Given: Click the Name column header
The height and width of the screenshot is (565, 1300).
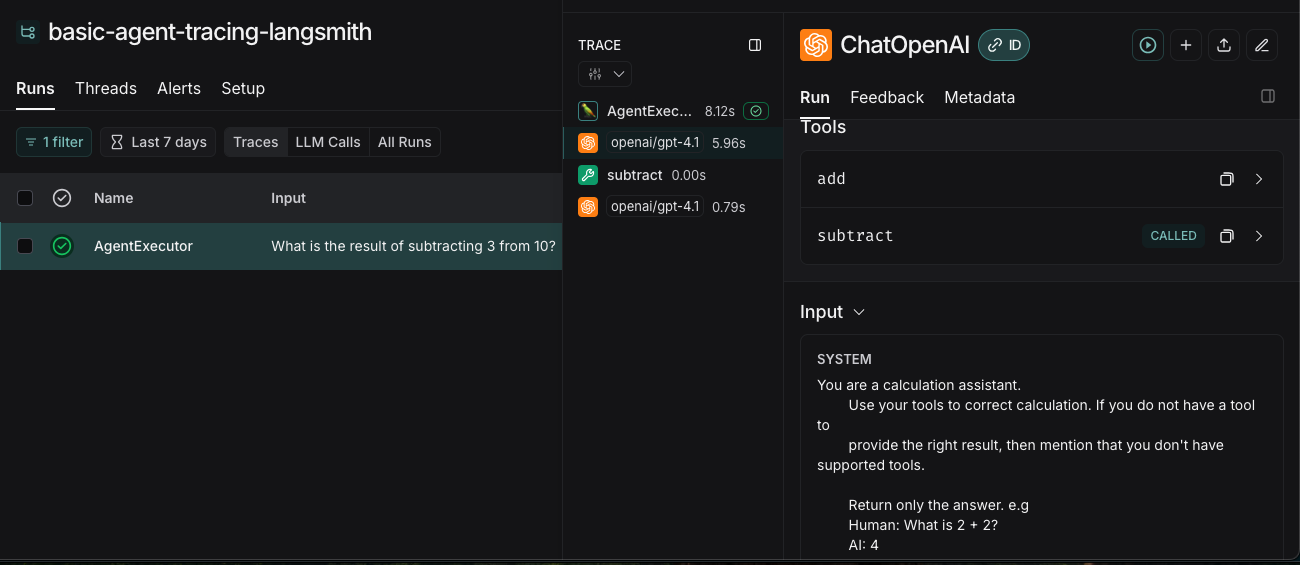Looking at the screenshot, I should pyautogui.click(x=114, y=198).
